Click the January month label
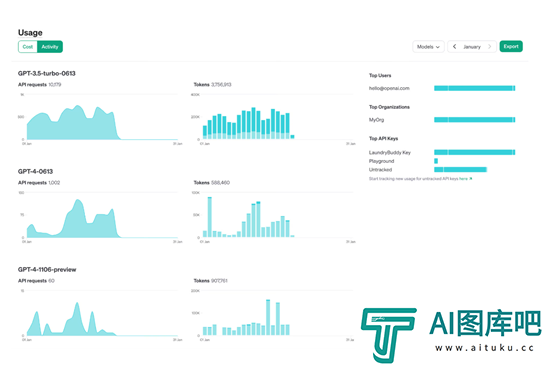554x367 pixels. (472, 47)
